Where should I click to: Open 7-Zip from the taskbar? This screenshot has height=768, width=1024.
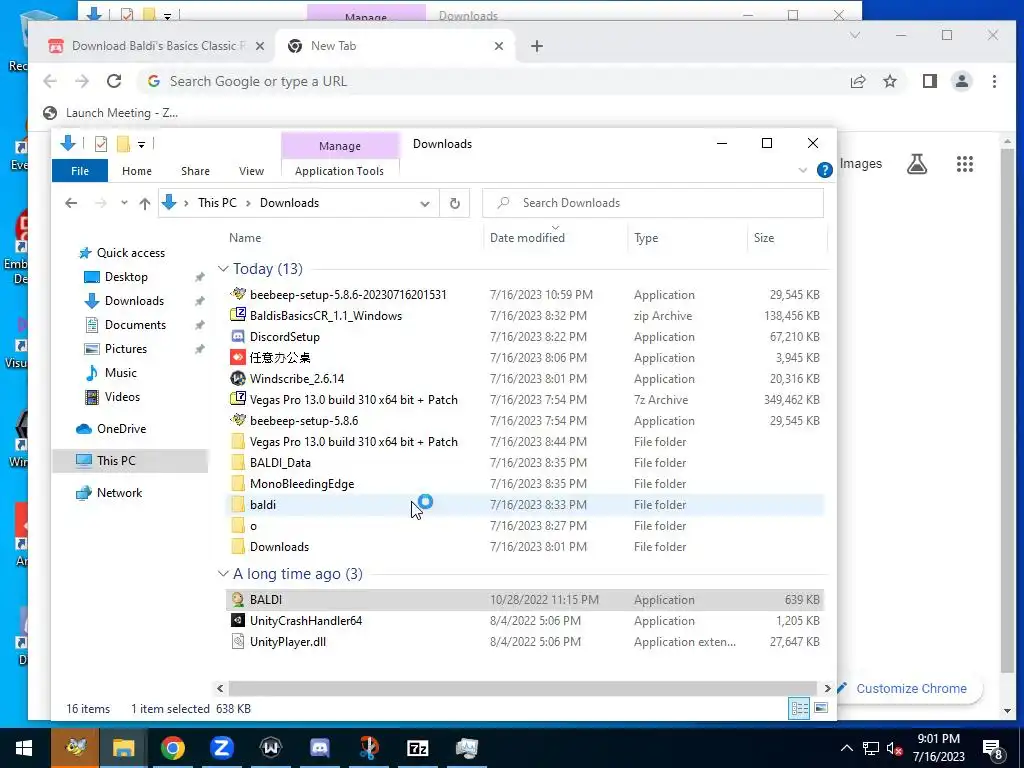(417, 748)
